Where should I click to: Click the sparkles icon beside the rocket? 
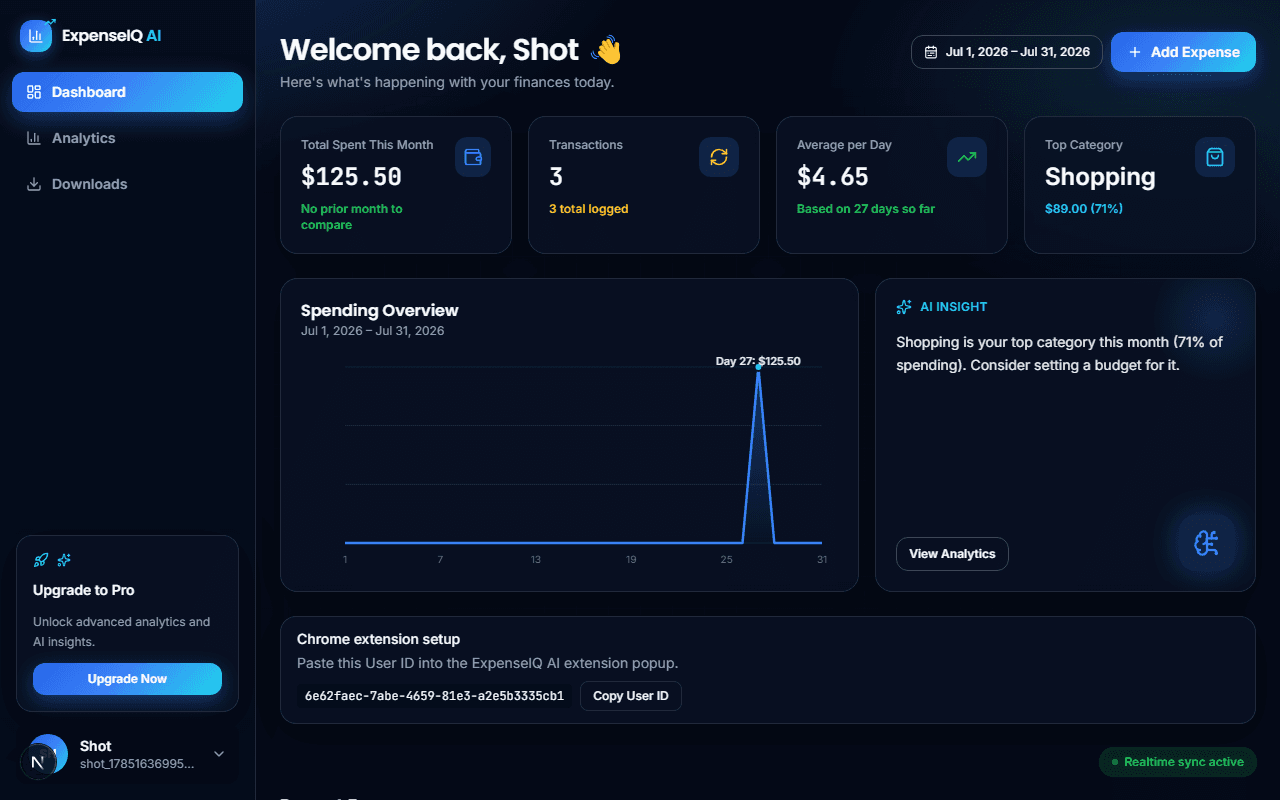click(64, 560)
